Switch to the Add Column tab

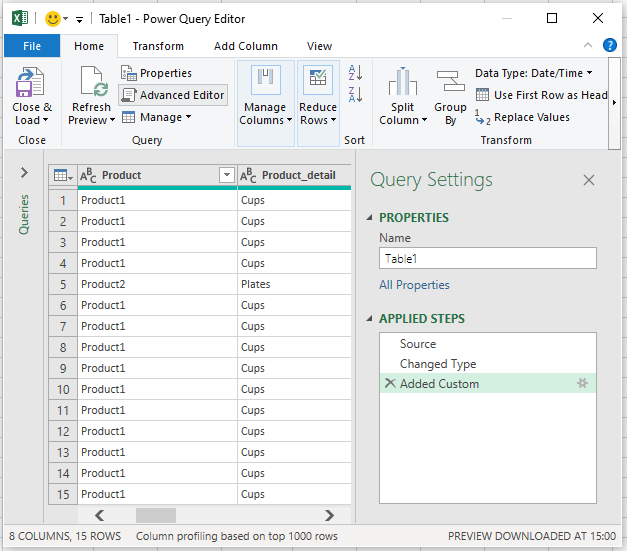point(246,46)
